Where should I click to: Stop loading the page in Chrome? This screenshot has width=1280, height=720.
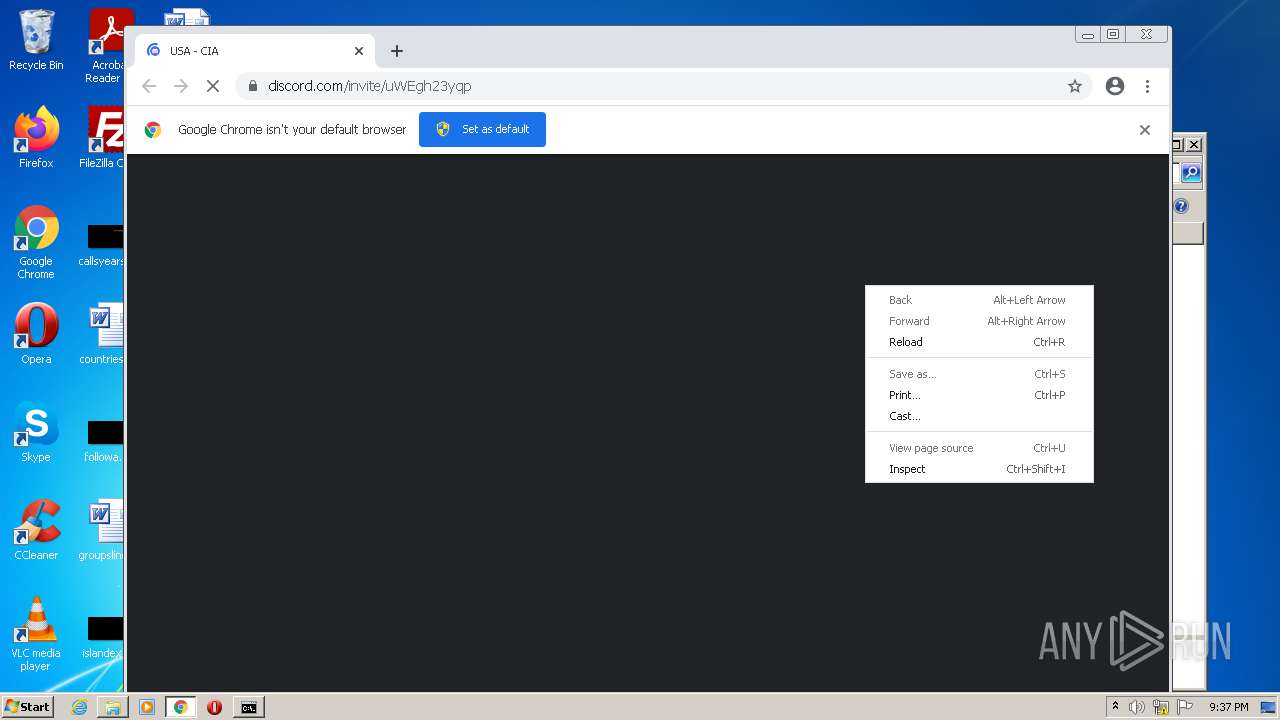pyautogui.click(x=212, y=86)
